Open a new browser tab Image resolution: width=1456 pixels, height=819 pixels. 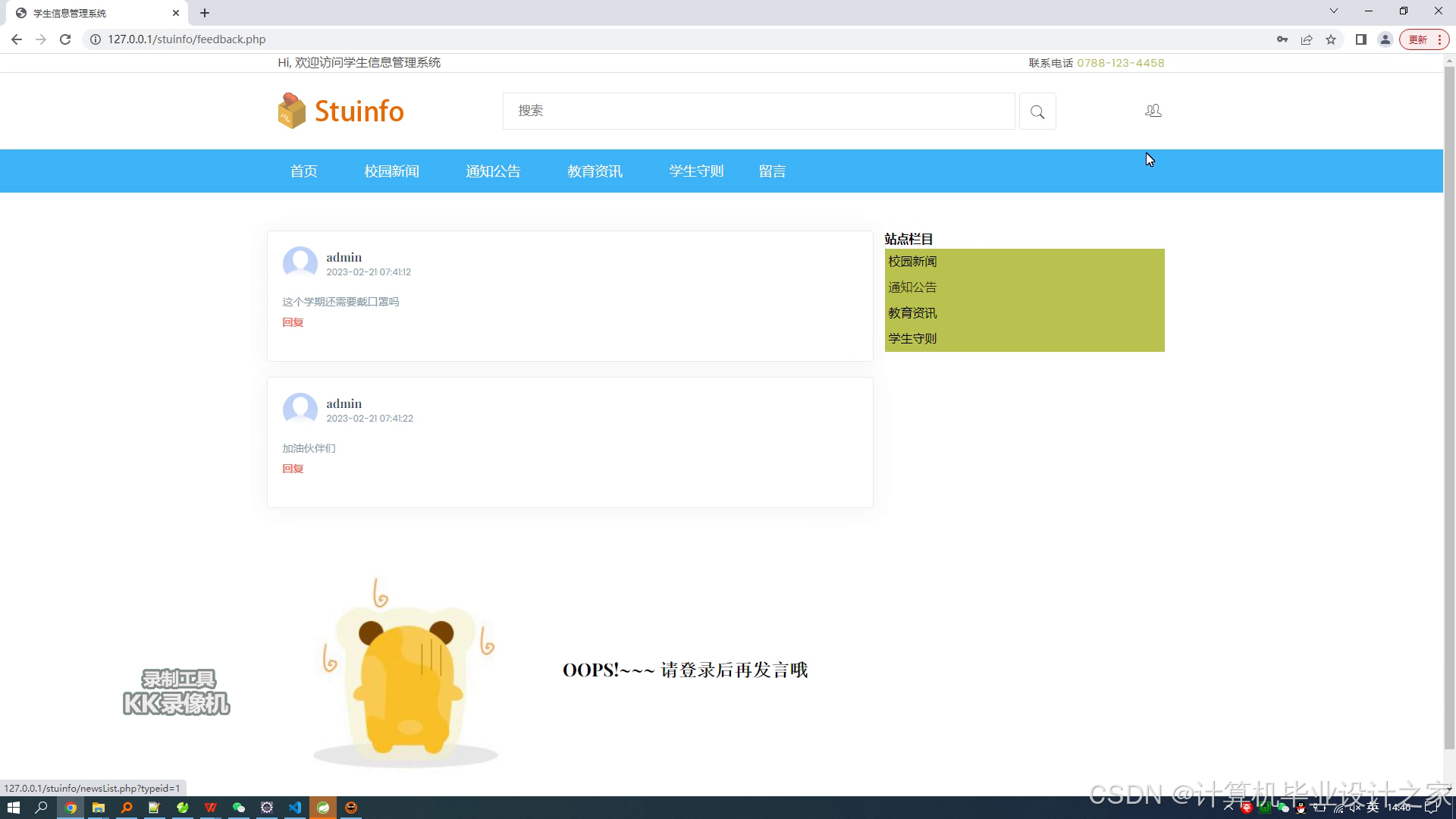[205, 13]
